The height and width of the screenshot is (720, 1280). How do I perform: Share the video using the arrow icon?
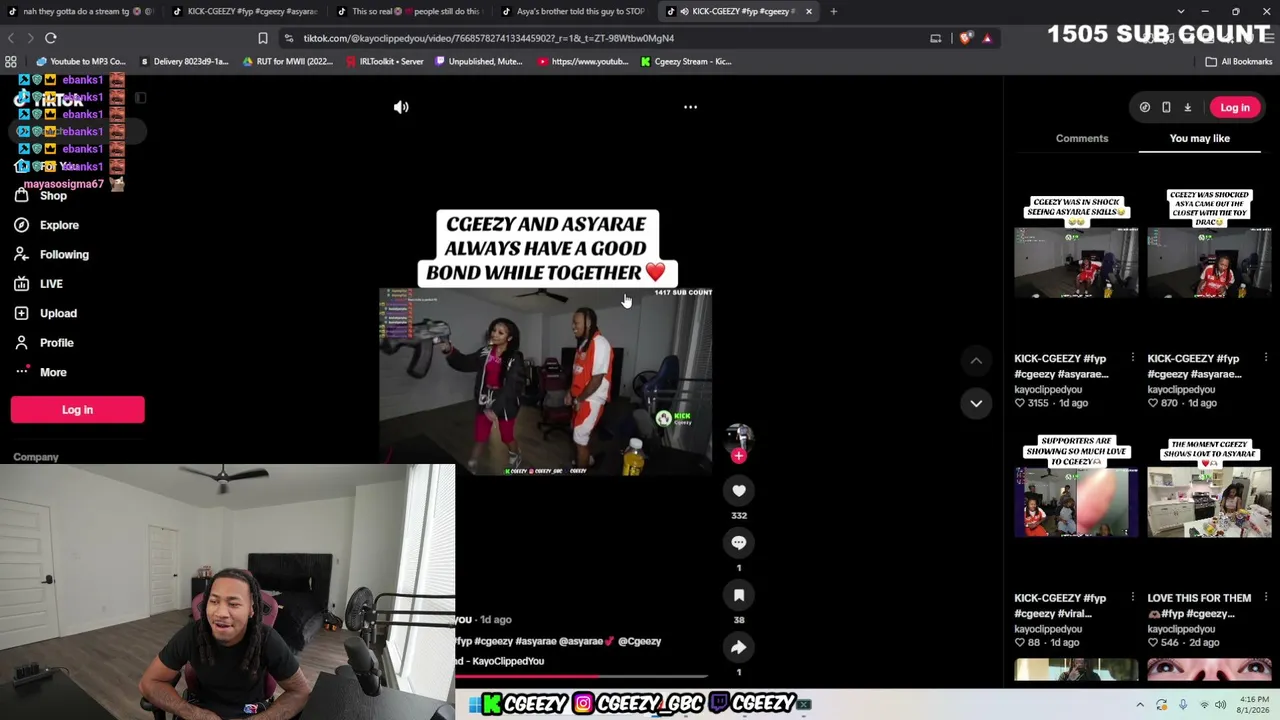pyautogui.click(x=739, y=647)
